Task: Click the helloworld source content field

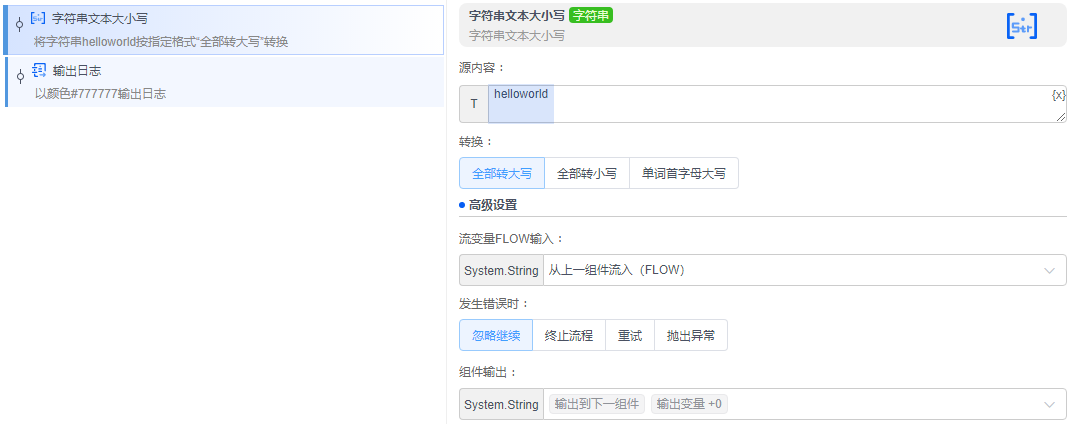Action: click(x=777, y=104)
